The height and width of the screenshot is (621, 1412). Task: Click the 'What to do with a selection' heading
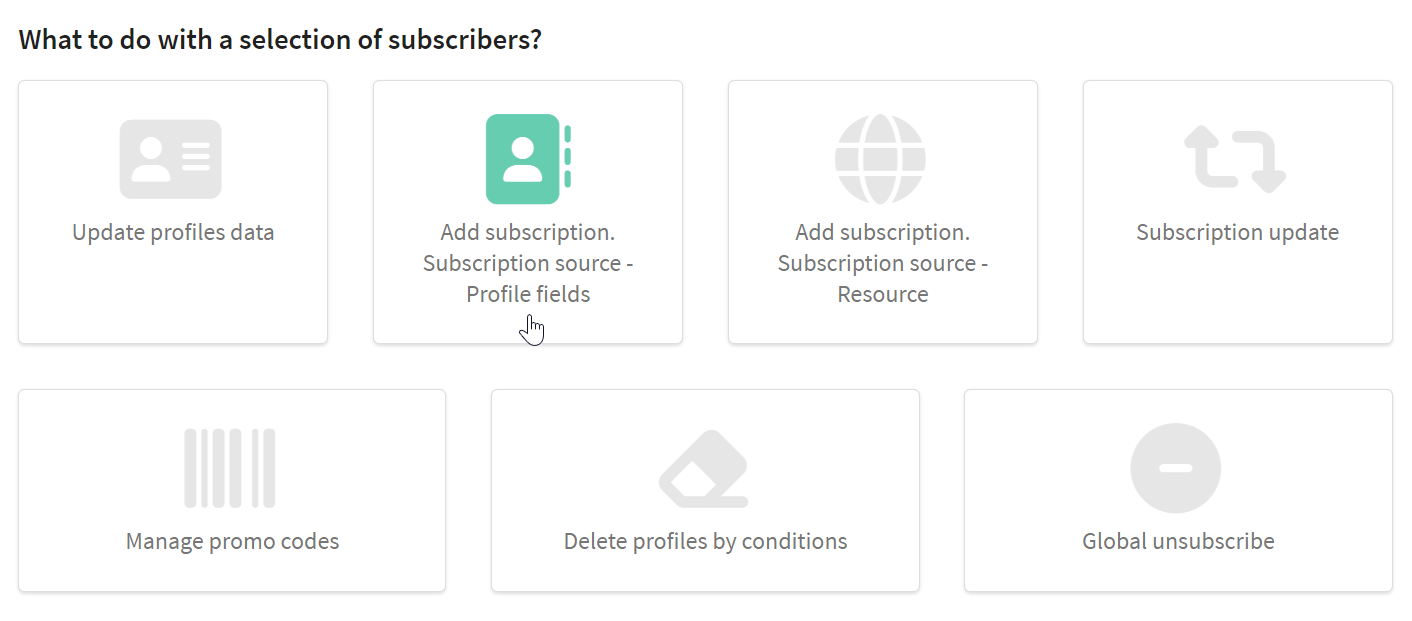tap(280, 40)
